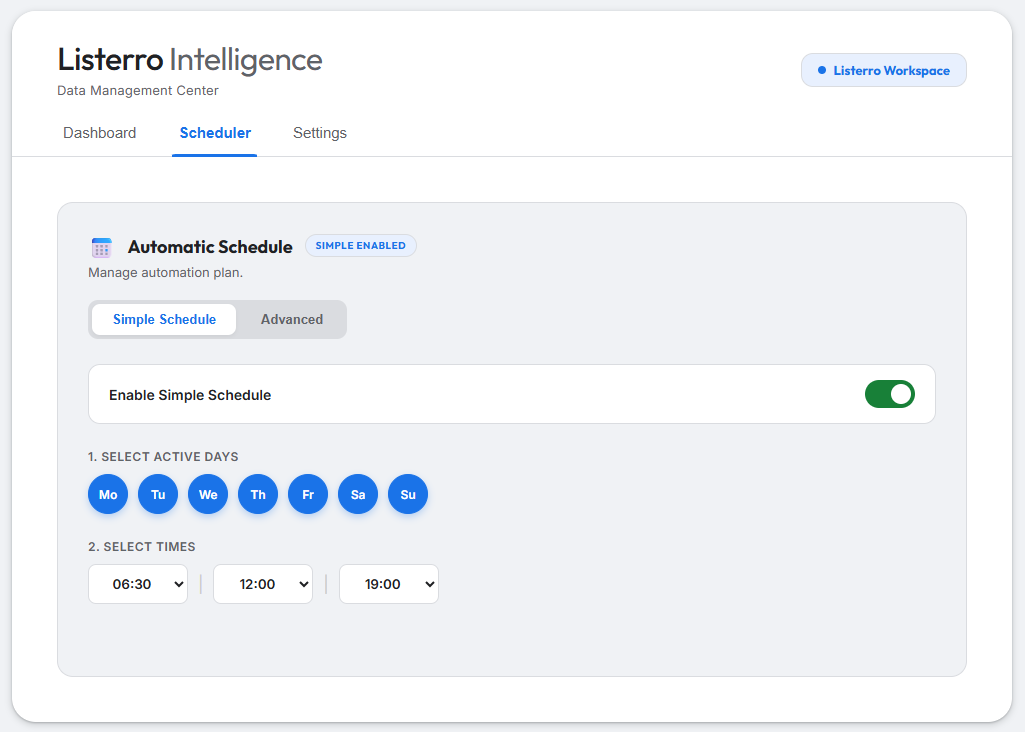Select the Scheduler tab

(x=215, y=133)
